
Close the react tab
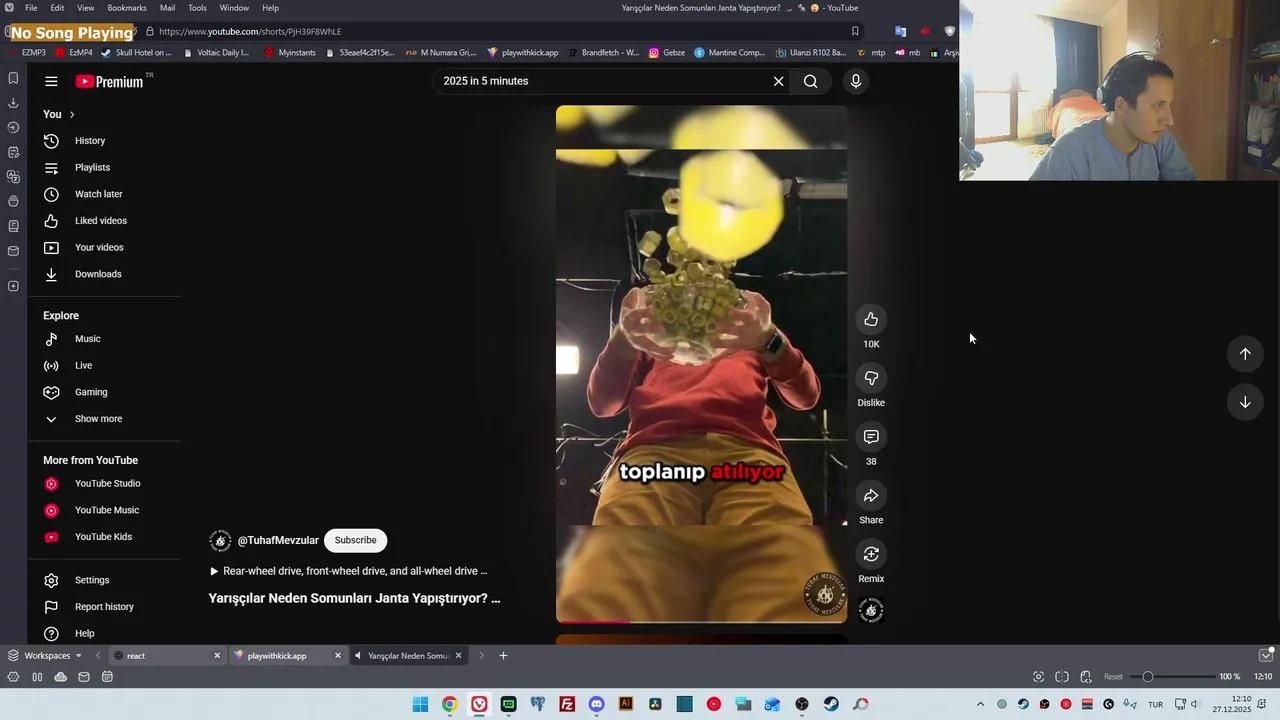[x=217, y=656]
